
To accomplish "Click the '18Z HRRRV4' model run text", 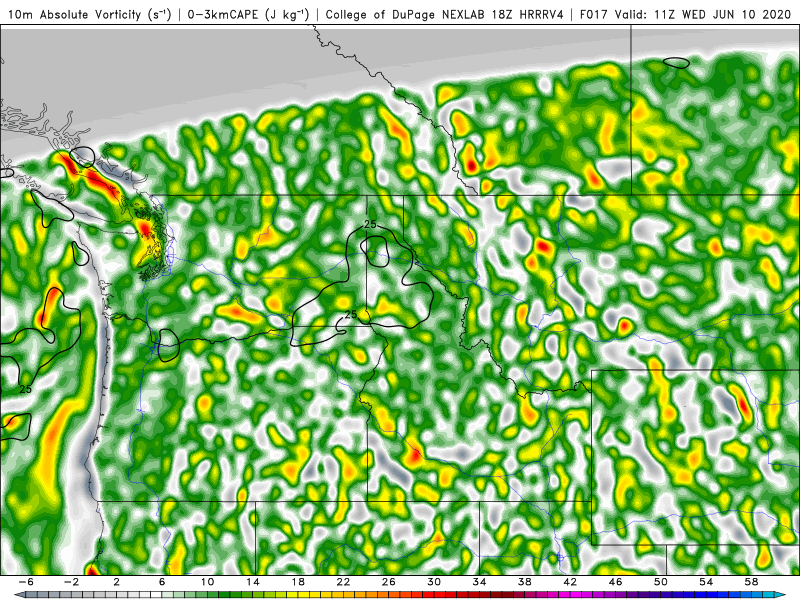I will [528, 14].
